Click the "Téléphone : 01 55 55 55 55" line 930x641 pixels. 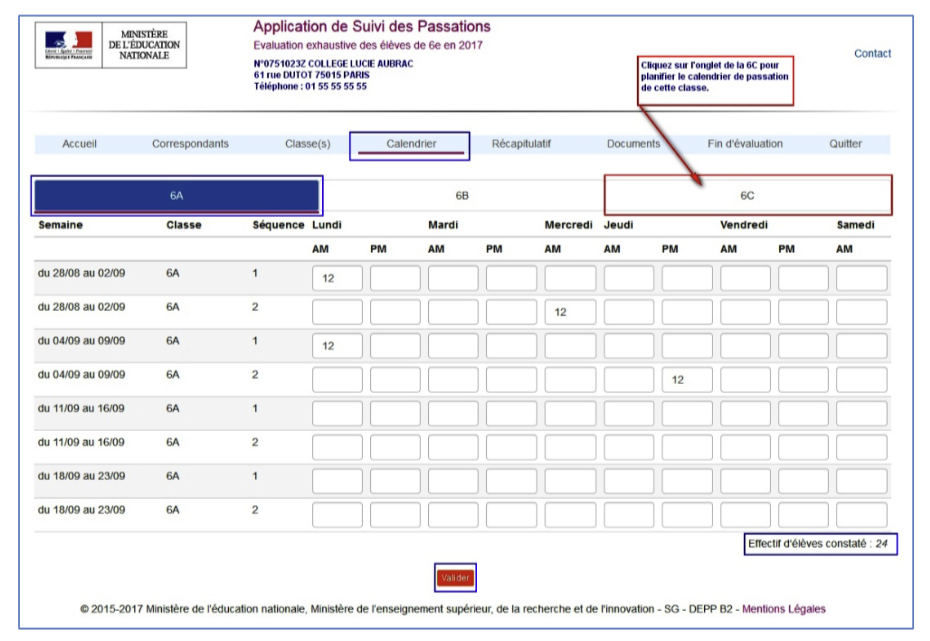(x=310, y=86)
